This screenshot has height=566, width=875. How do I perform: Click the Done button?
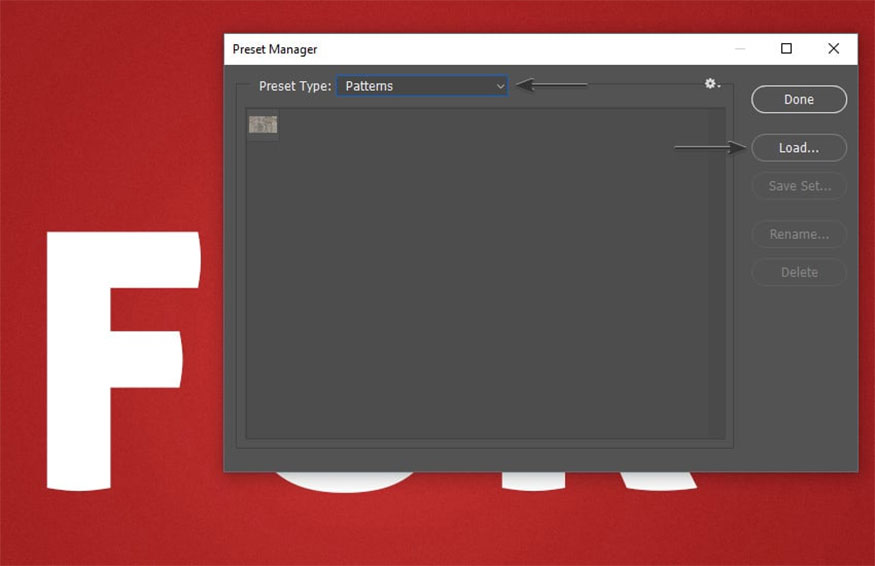click(x=799, y=99)
